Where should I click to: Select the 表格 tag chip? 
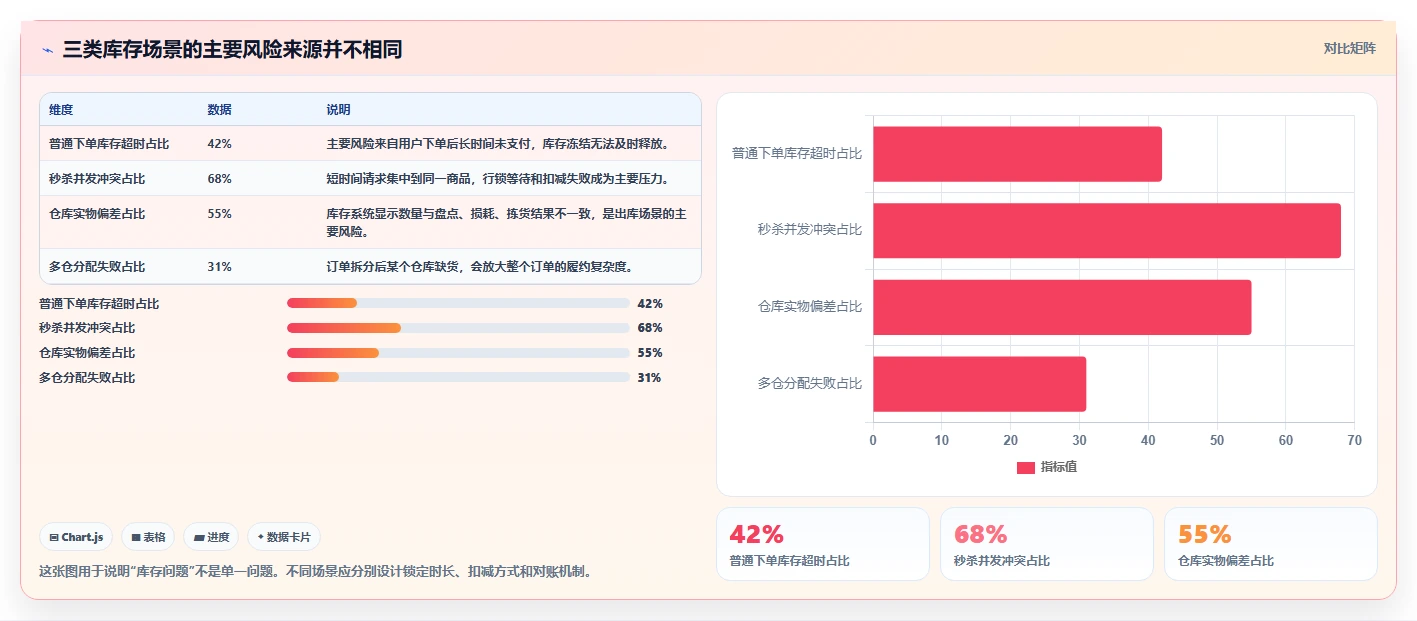point(148,537)
